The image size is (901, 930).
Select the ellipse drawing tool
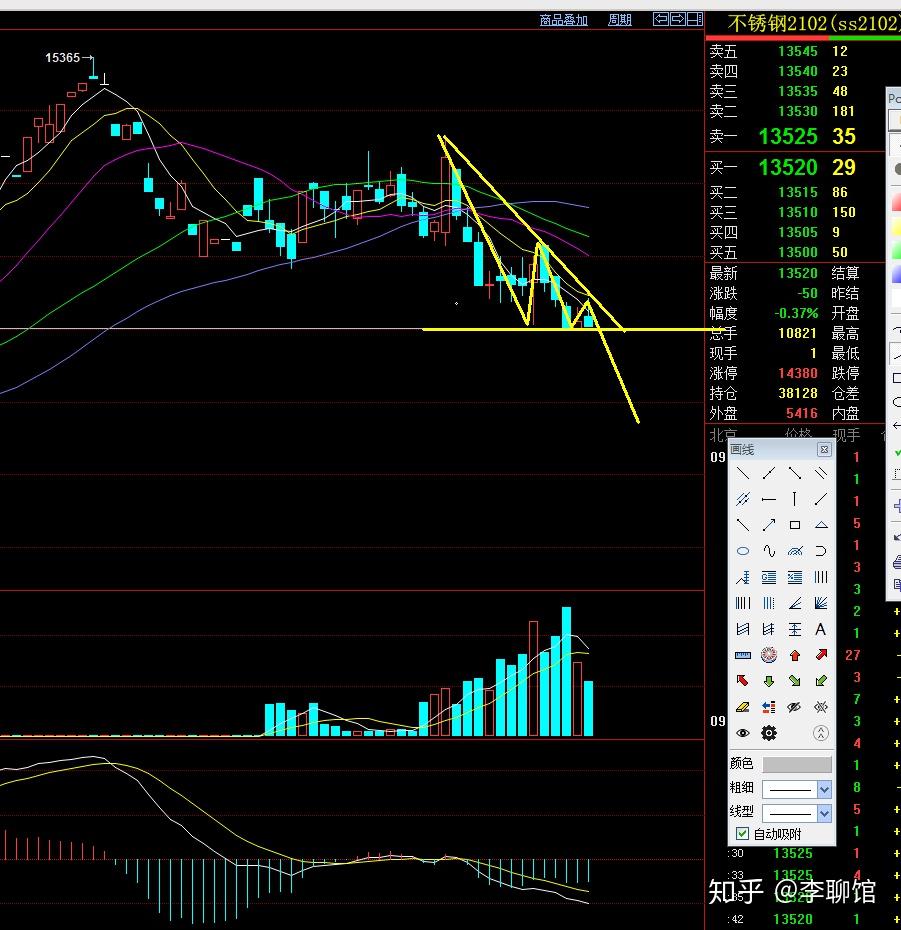[x=743, y=551]
